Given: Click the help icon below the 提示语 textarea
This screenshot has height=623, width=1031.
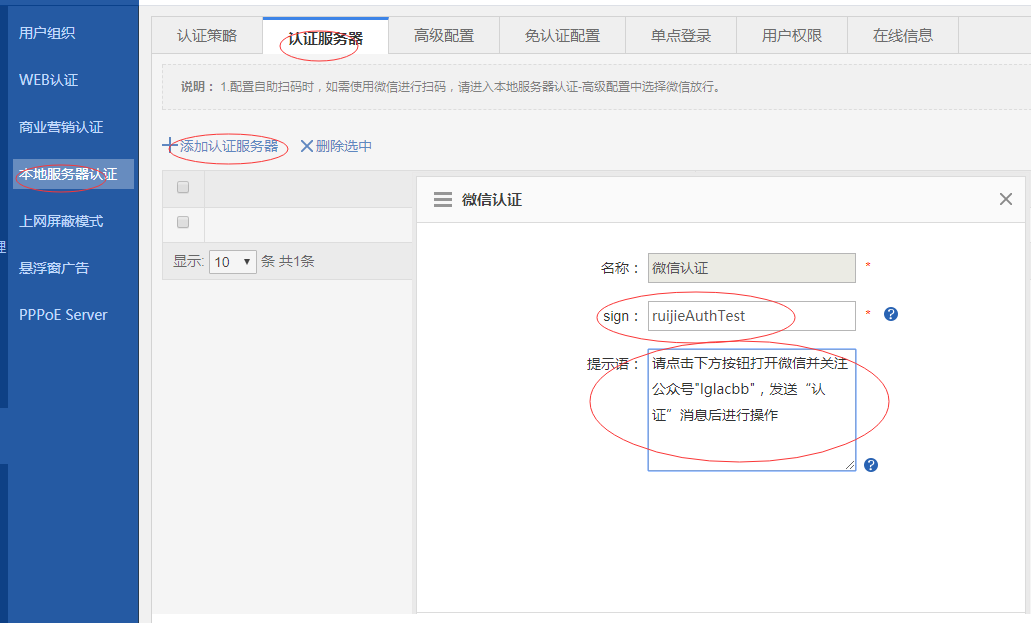Looking at the screenshot, I should pos(870,465).
